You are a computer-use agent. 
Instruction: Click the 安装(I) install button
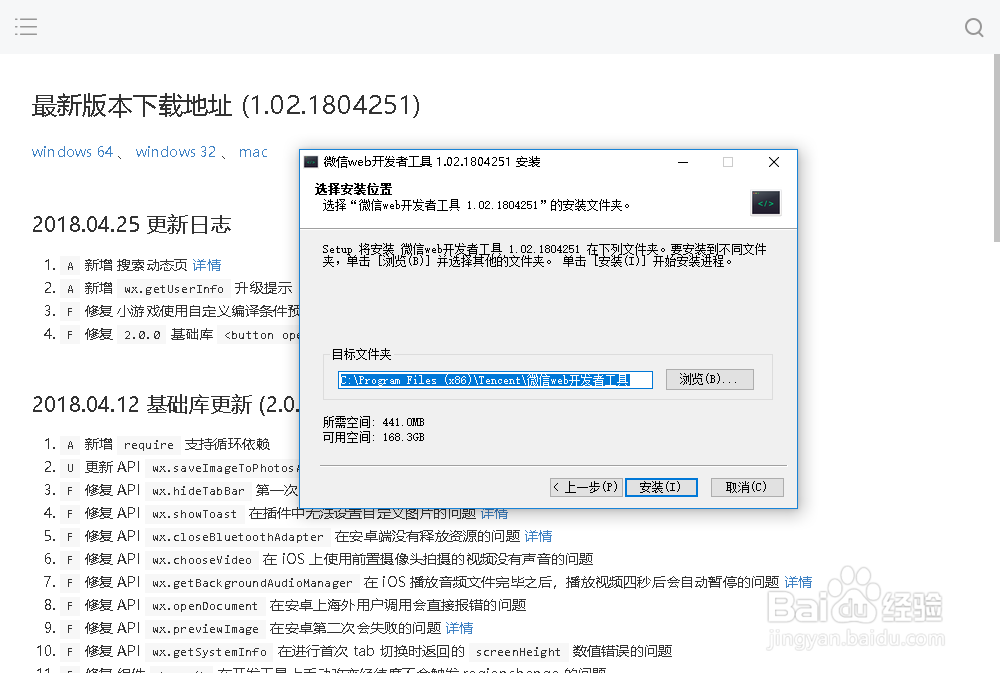point(661,487)
